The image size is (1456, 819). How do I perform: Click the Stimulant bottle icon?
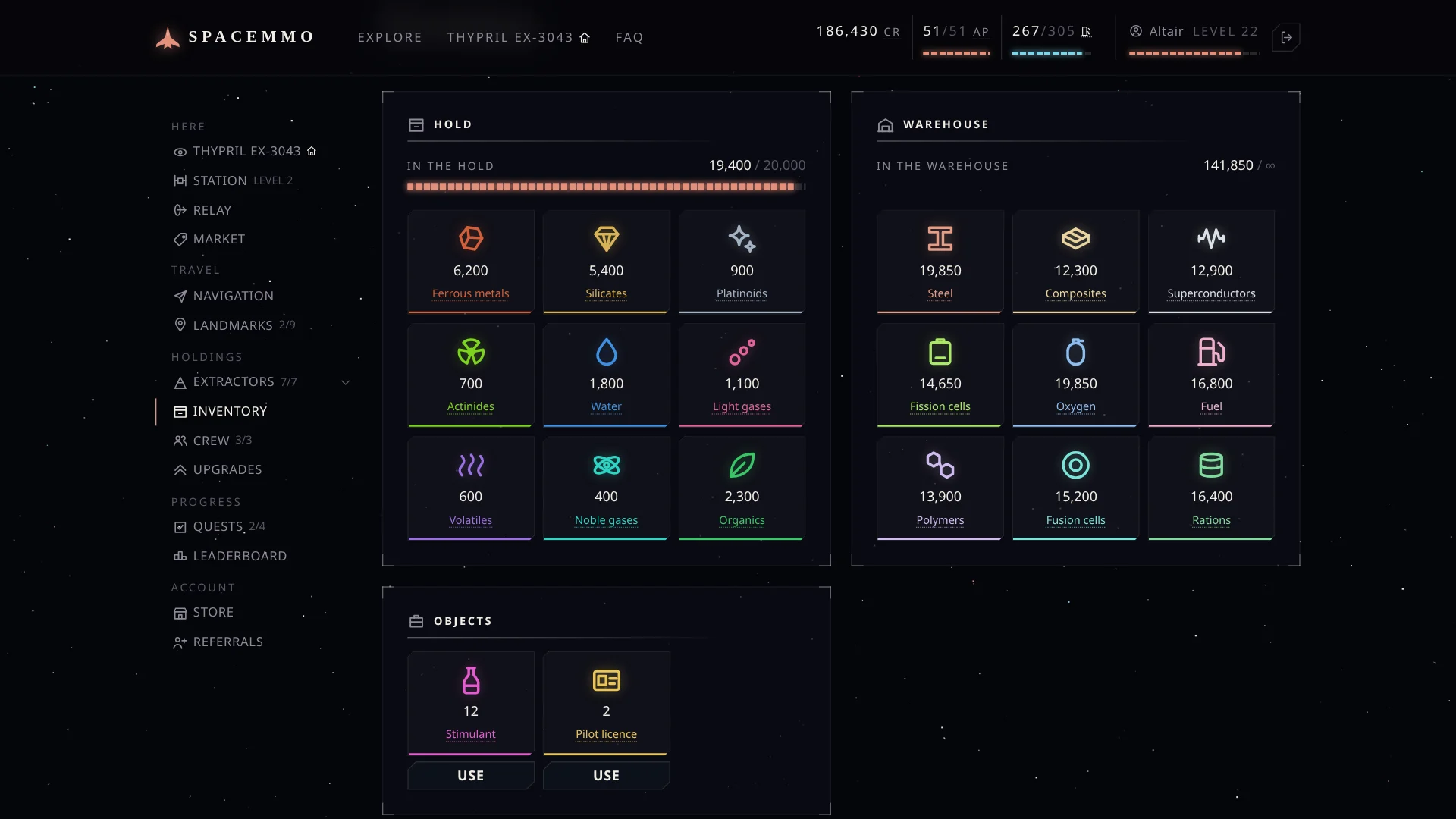[471, 680]
